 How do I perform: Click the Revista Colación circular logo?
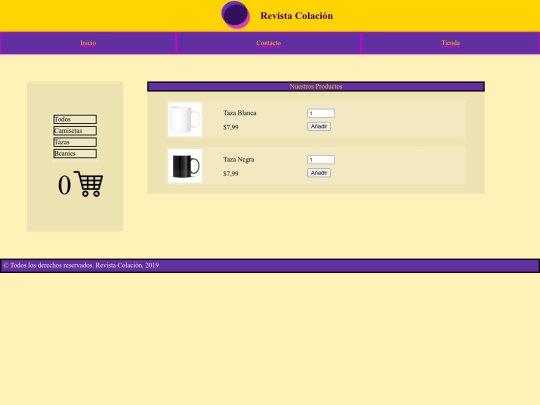pyautogui.click(x=235, y=15)
